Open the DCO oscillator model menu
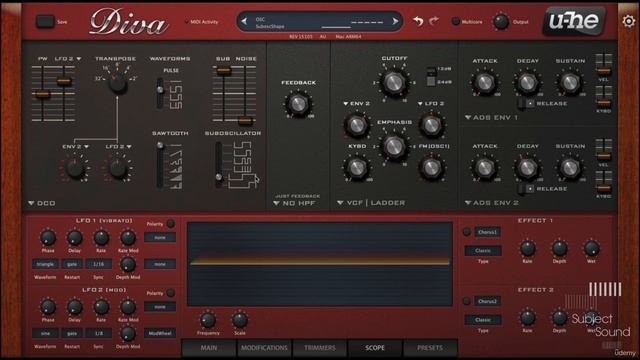This screenshot has height=360, width=640. click(x=42, y=203)
